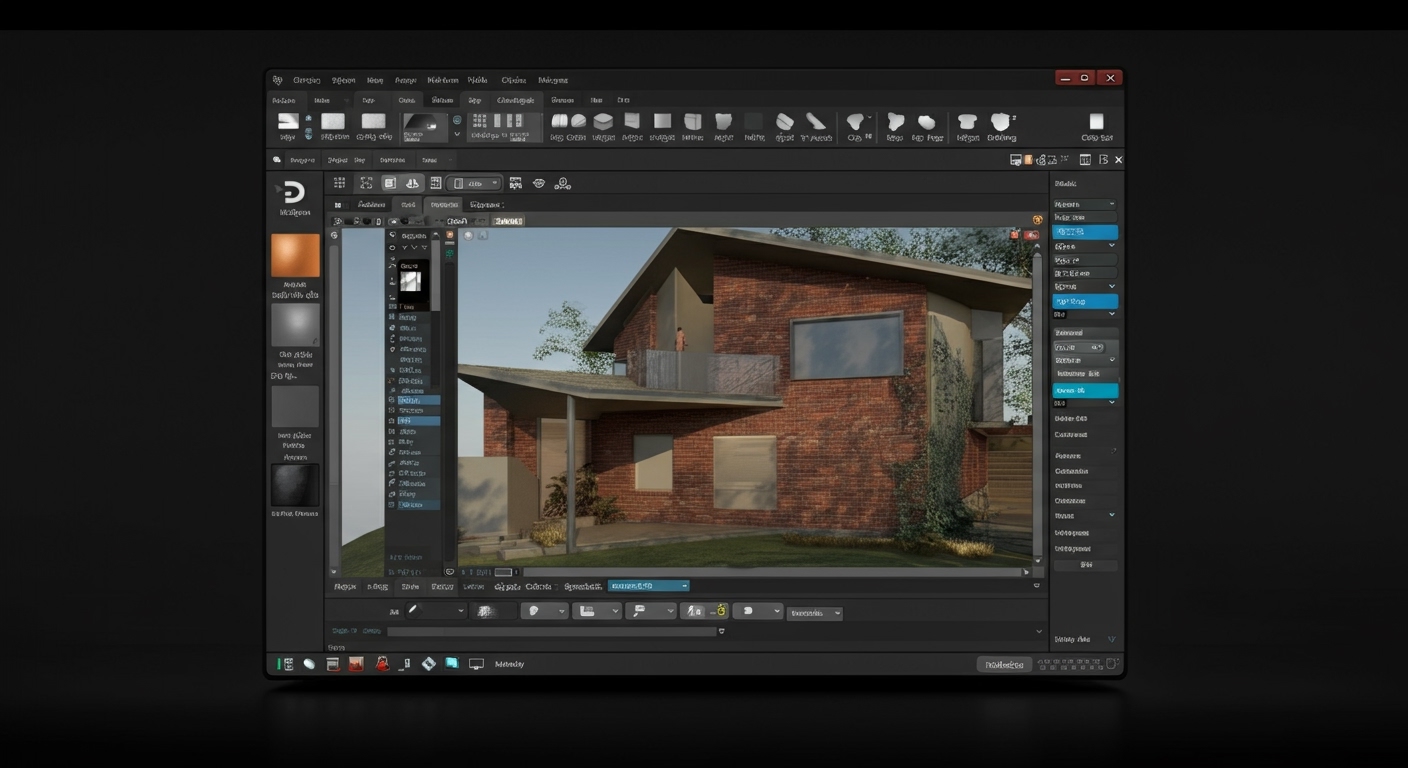1408x768 pixels.
Task: Toggle shadows using the viewport eye icon
Action: point(539,183)
